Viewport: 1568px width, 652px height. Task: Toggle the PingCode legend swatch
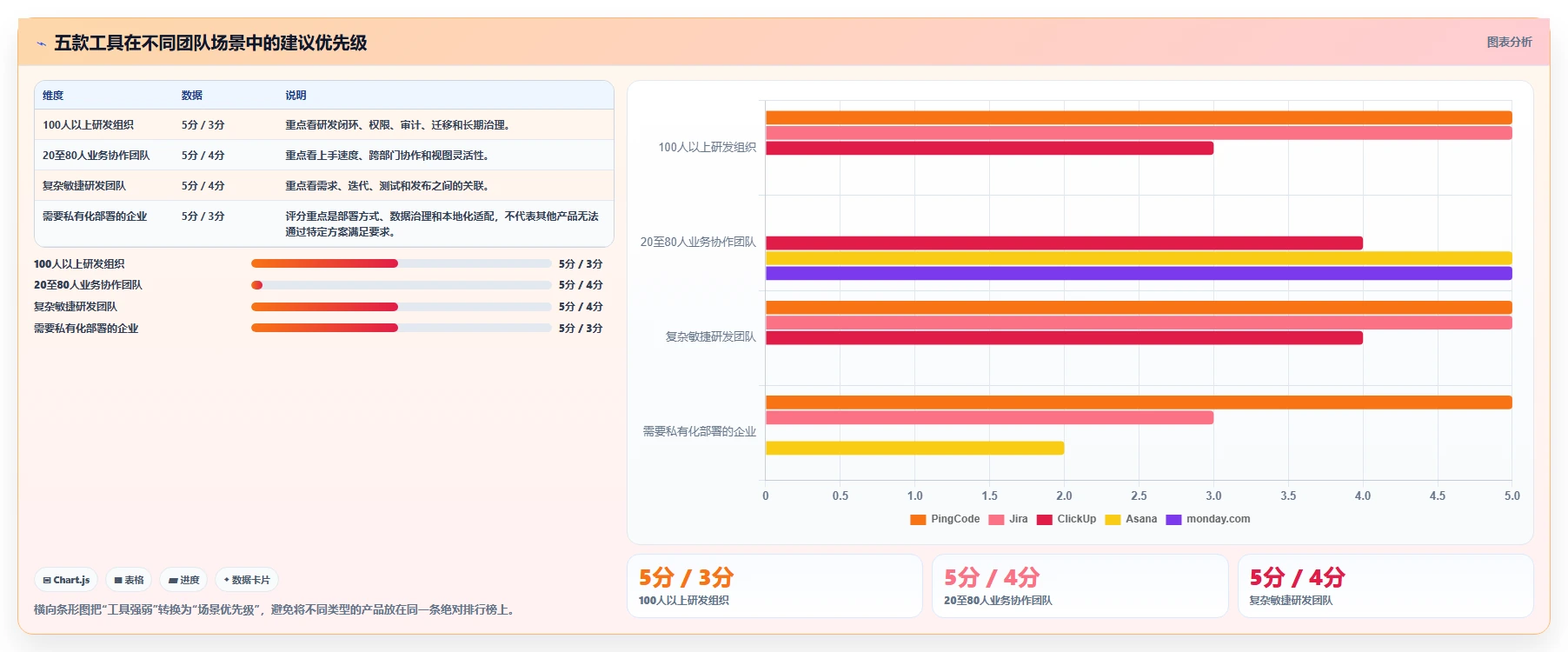(918, 520)
